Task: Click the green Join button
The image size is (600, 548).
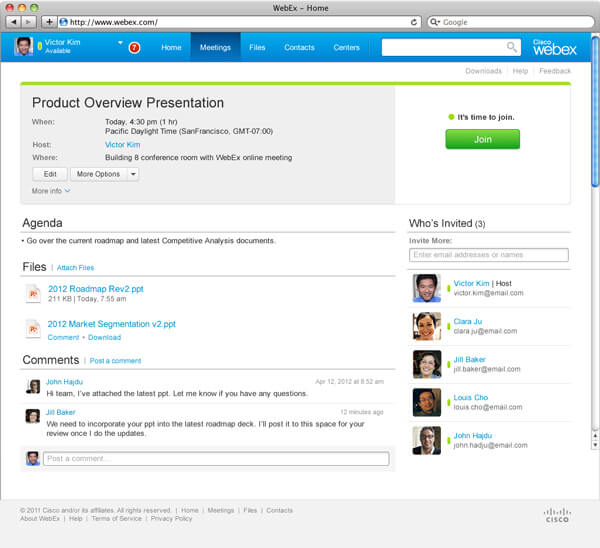Action: 483,139
